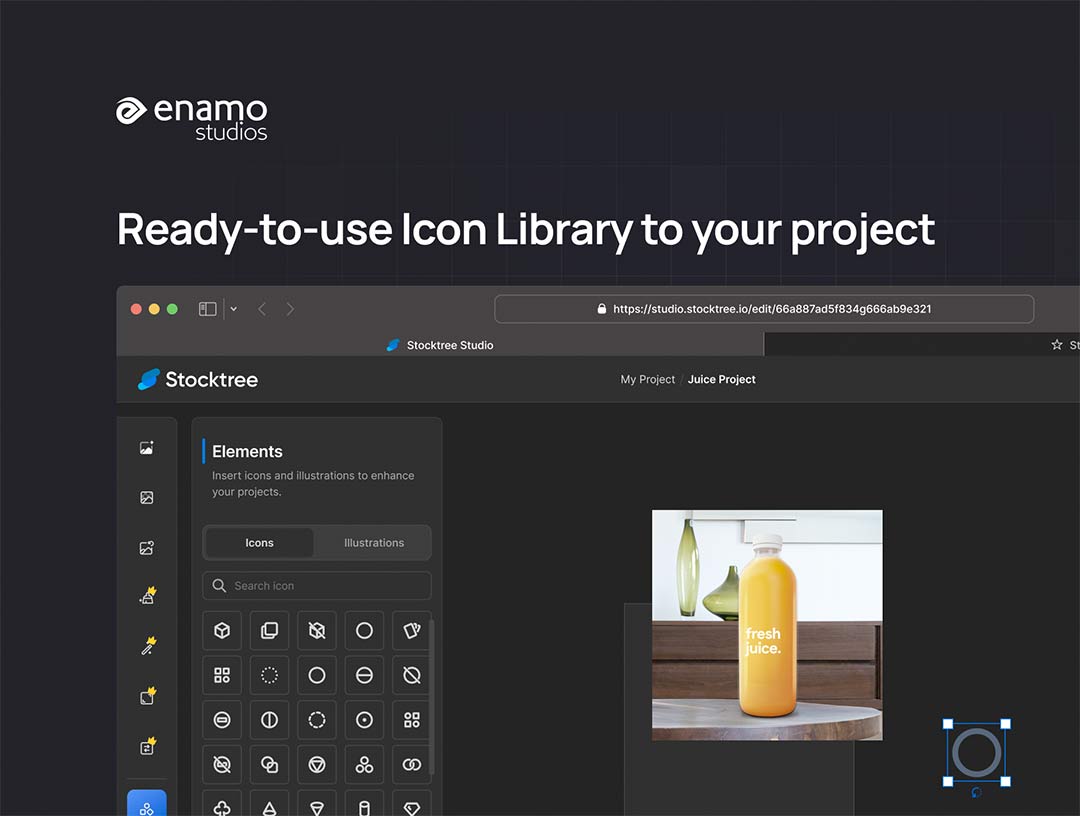Choose the interlocking rings icon
This screenshot has width=1080, height=816.
pyautogui.click(x=412, y=765)
